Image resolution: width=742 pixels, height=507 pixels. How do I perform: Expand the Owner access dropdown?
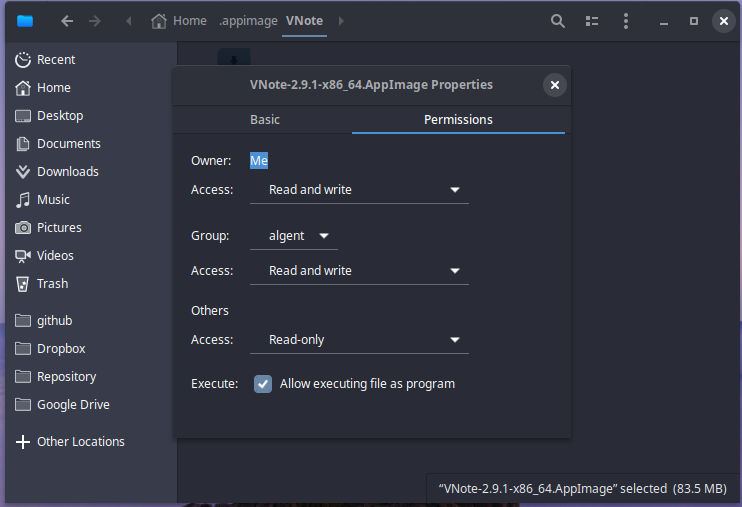click(359, 190)
